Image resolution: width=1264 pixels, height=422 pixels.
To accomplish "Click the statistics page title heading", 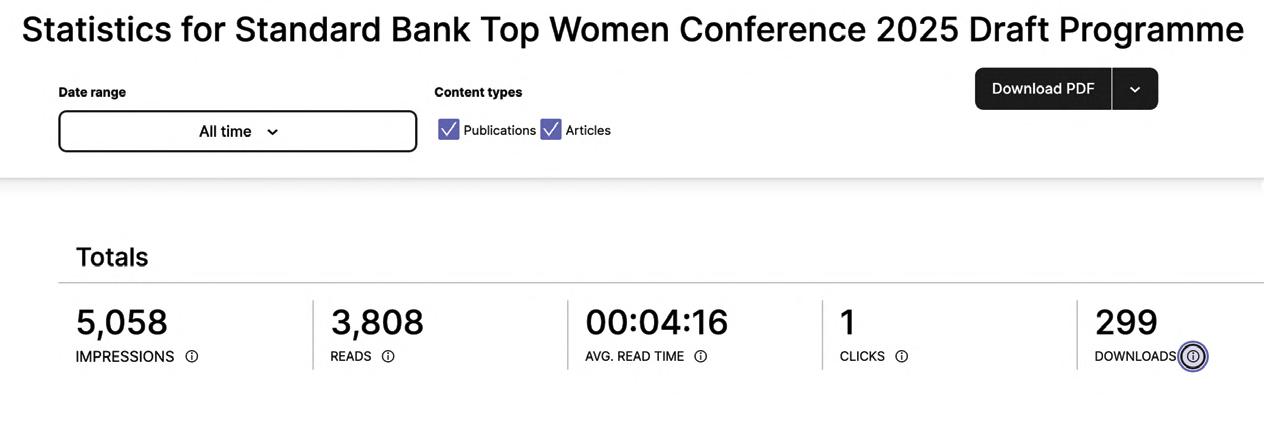I will pyautogui.click(x=632, y=30).
